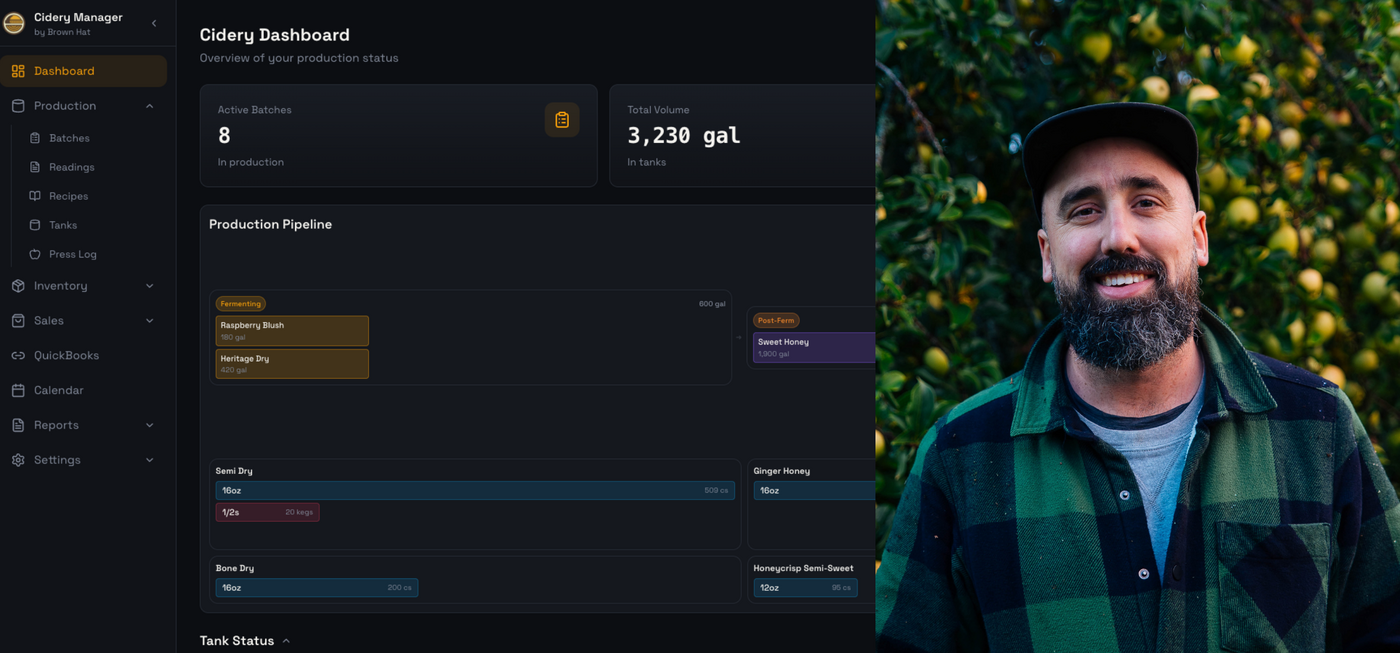
Task: Expand the Reports section chevron
Action: coord(150,426)
